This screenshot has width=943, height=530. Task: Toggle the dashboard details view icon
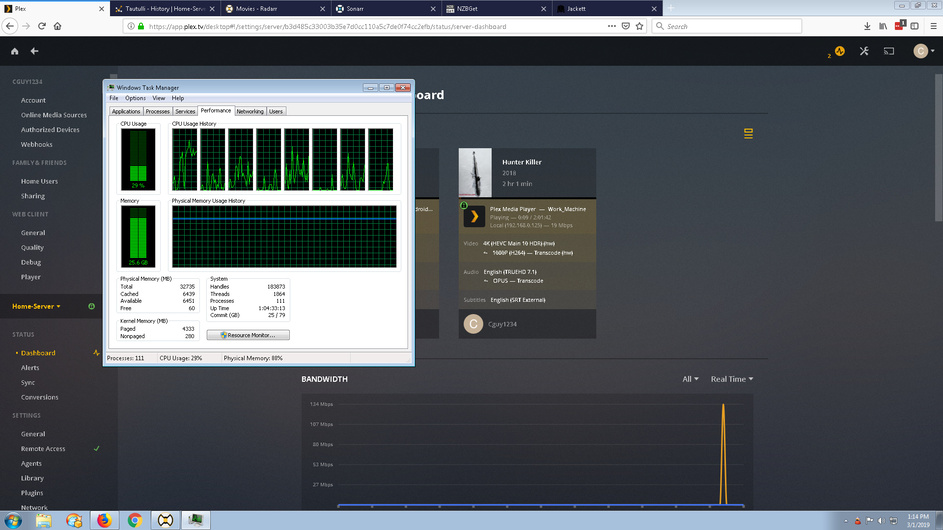748,134
